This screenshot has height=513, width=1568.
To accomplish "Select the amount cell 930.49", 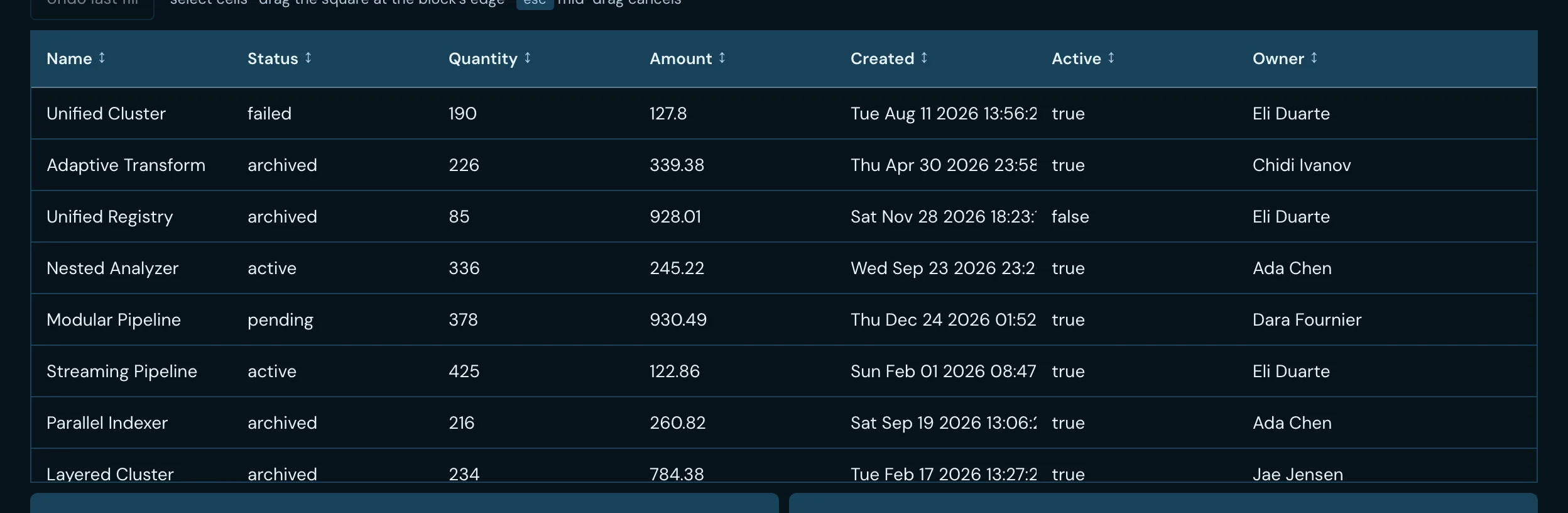I will (734, 319).
